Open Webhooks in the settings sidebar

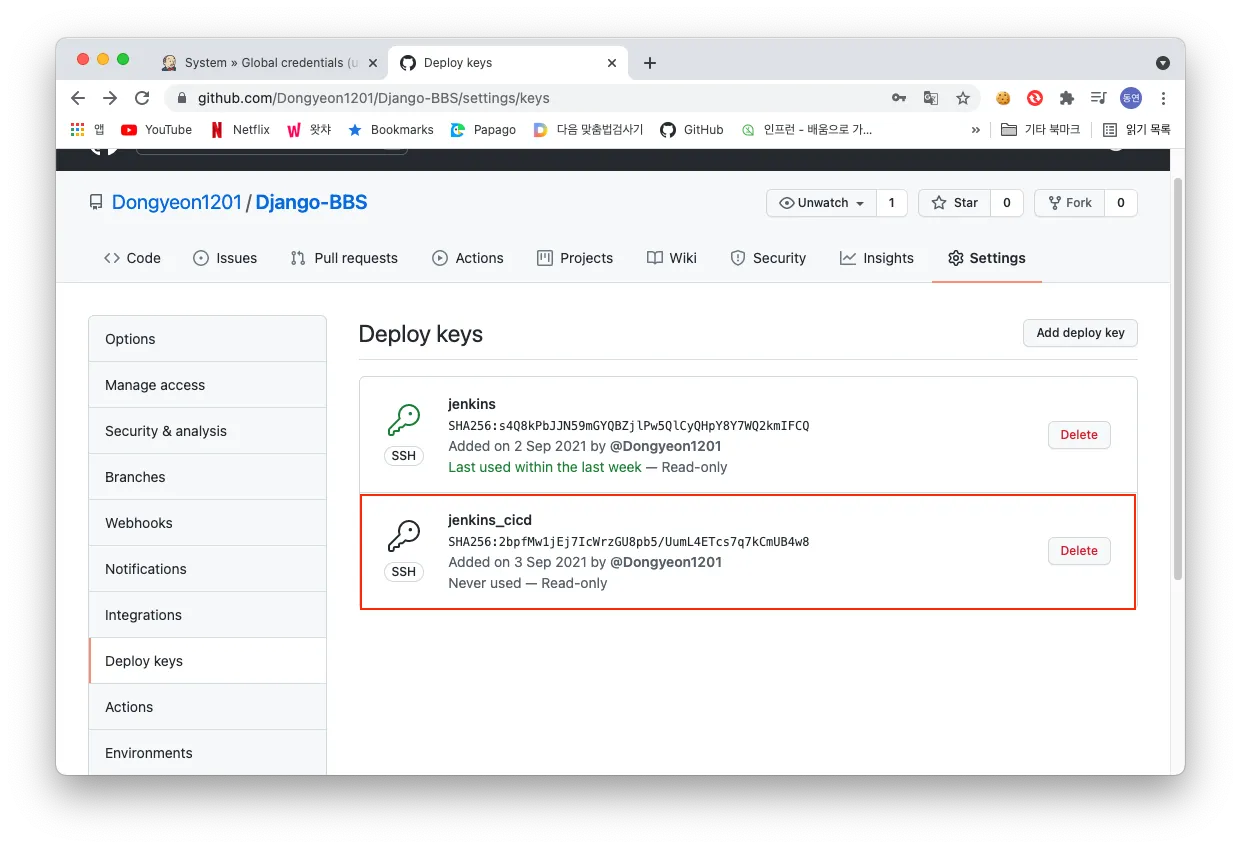208,523
